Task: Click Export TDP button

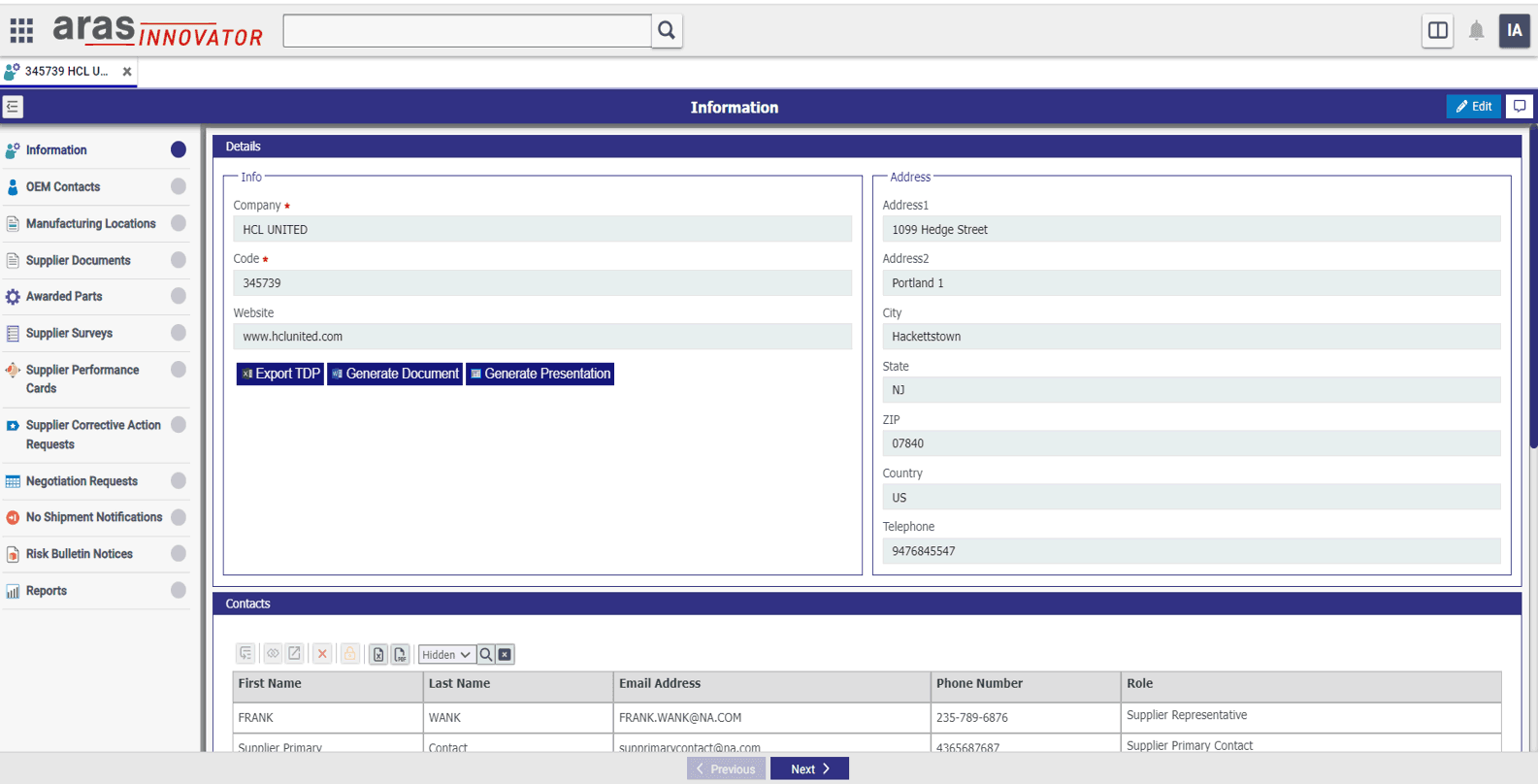Action: click(280, 374)
